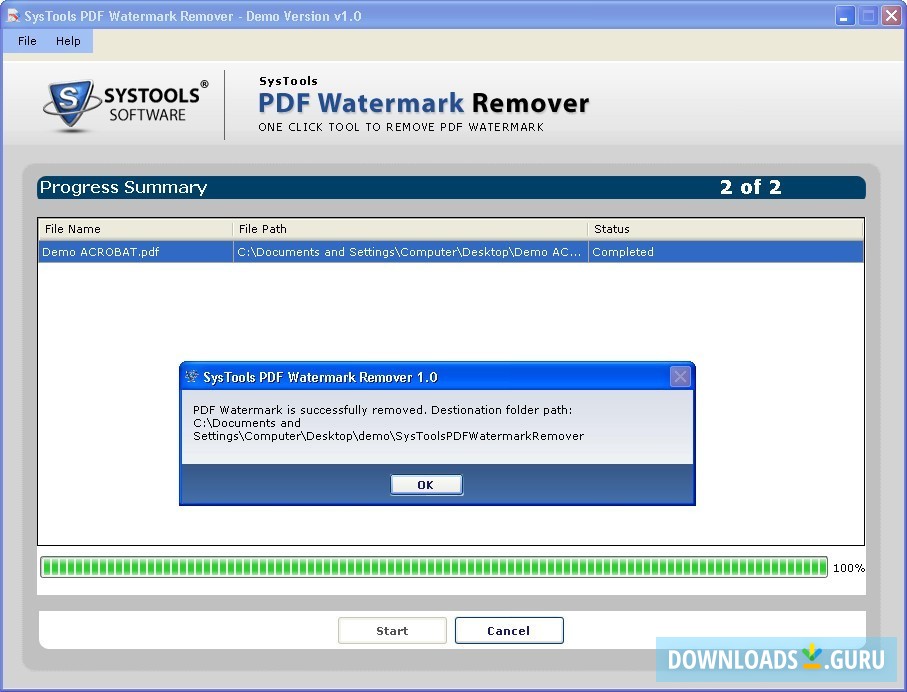The width and height of the screenshot is (907, 692).
Task: Click the 100% progress label
Action: (849, 568)
